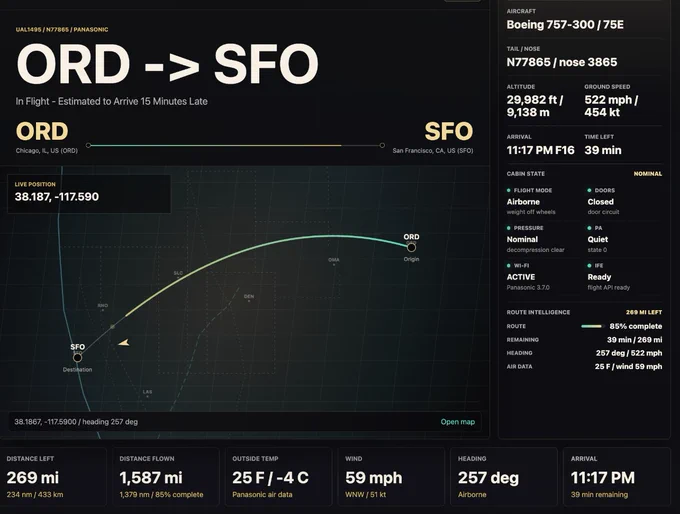Screen dimensions: 680x514
Task: Click the SLC waypoint on the map
Action: tap(178, 274)
